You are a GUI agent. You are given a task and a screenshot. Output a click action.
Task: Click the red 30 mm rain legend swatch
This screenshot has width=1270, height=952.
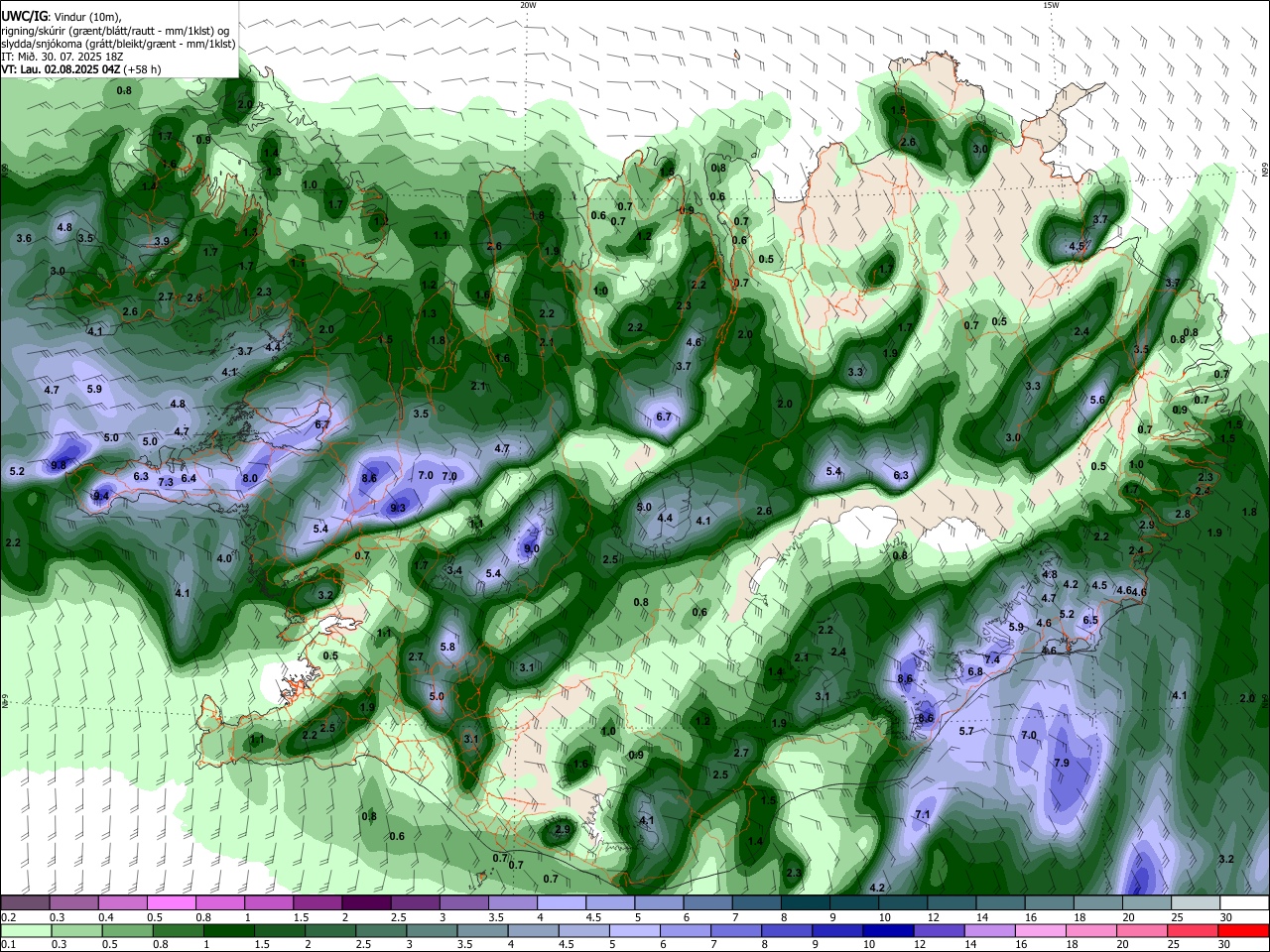pos(1245,930)
